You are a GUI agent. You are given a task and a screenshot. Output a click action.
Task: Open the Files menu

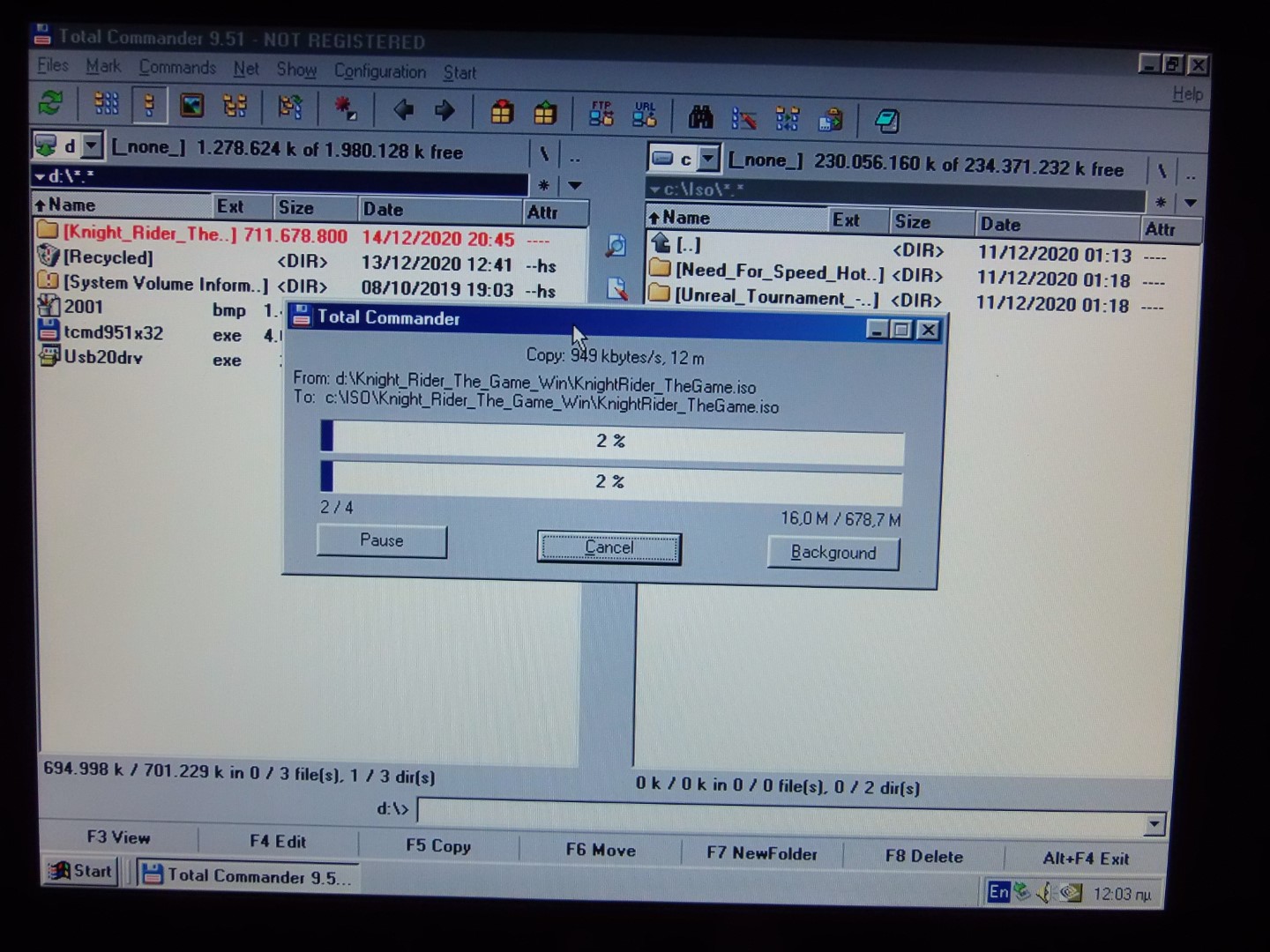point(53,65)
